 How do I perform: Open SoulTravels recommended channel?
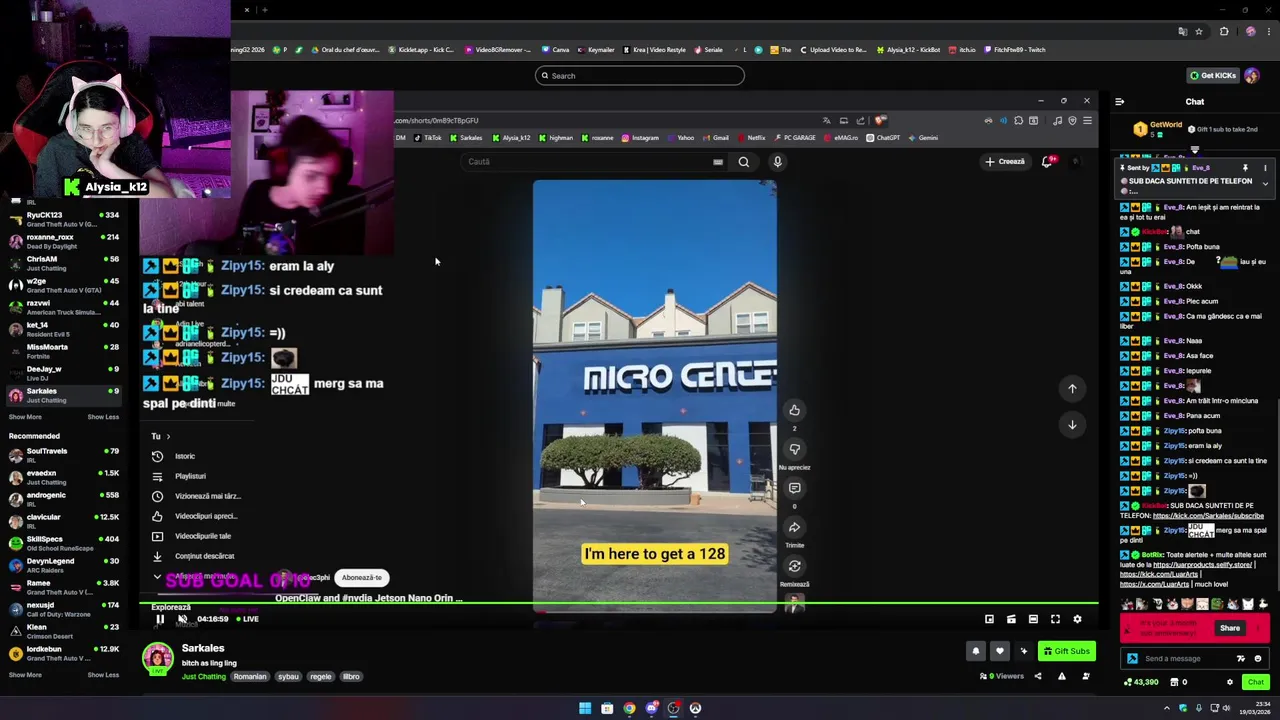pos(63,455)
